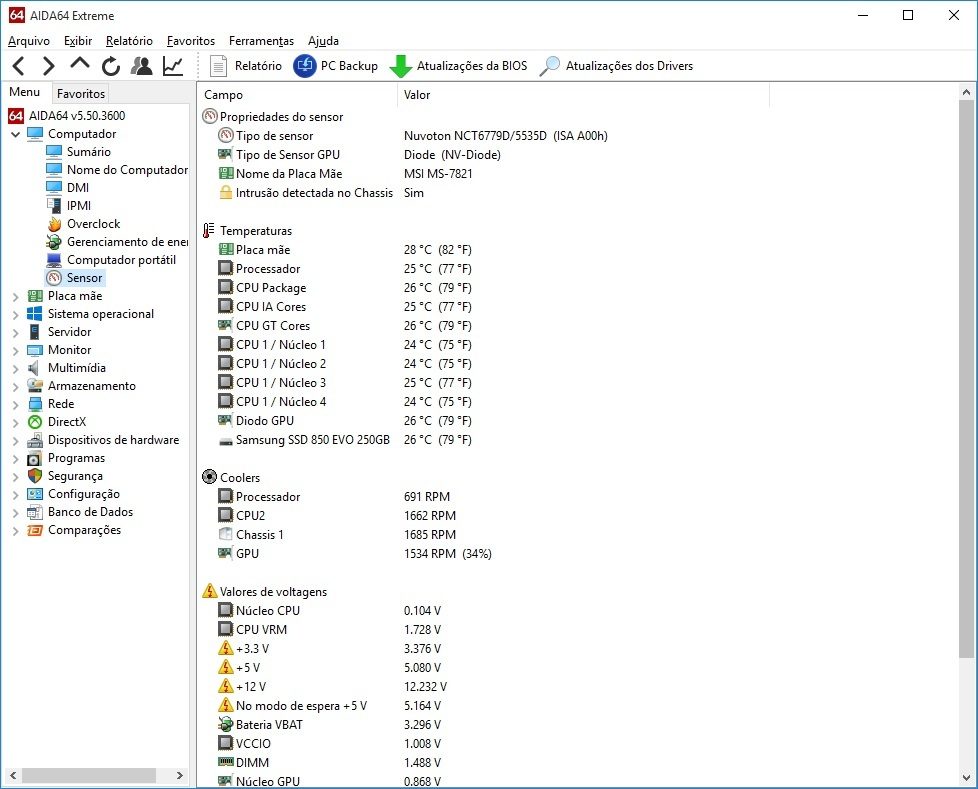978x789 pixels.
Task: Go back with the left arrow icon
Action: (19, 65)
